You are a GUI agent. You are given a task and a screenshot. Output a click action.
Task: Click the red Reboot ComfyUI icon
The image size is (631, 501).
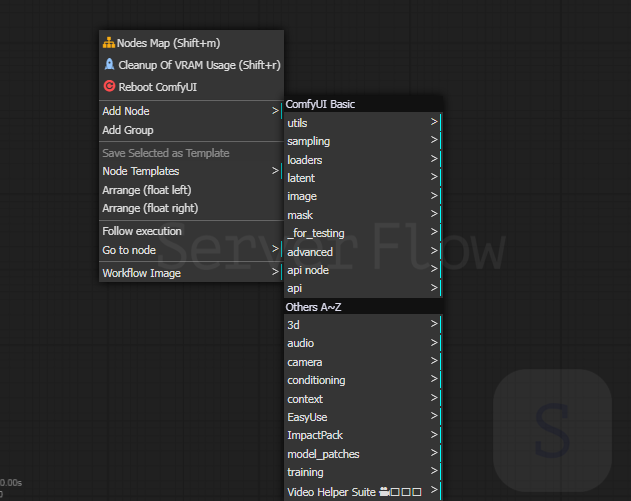coord(109,86)
